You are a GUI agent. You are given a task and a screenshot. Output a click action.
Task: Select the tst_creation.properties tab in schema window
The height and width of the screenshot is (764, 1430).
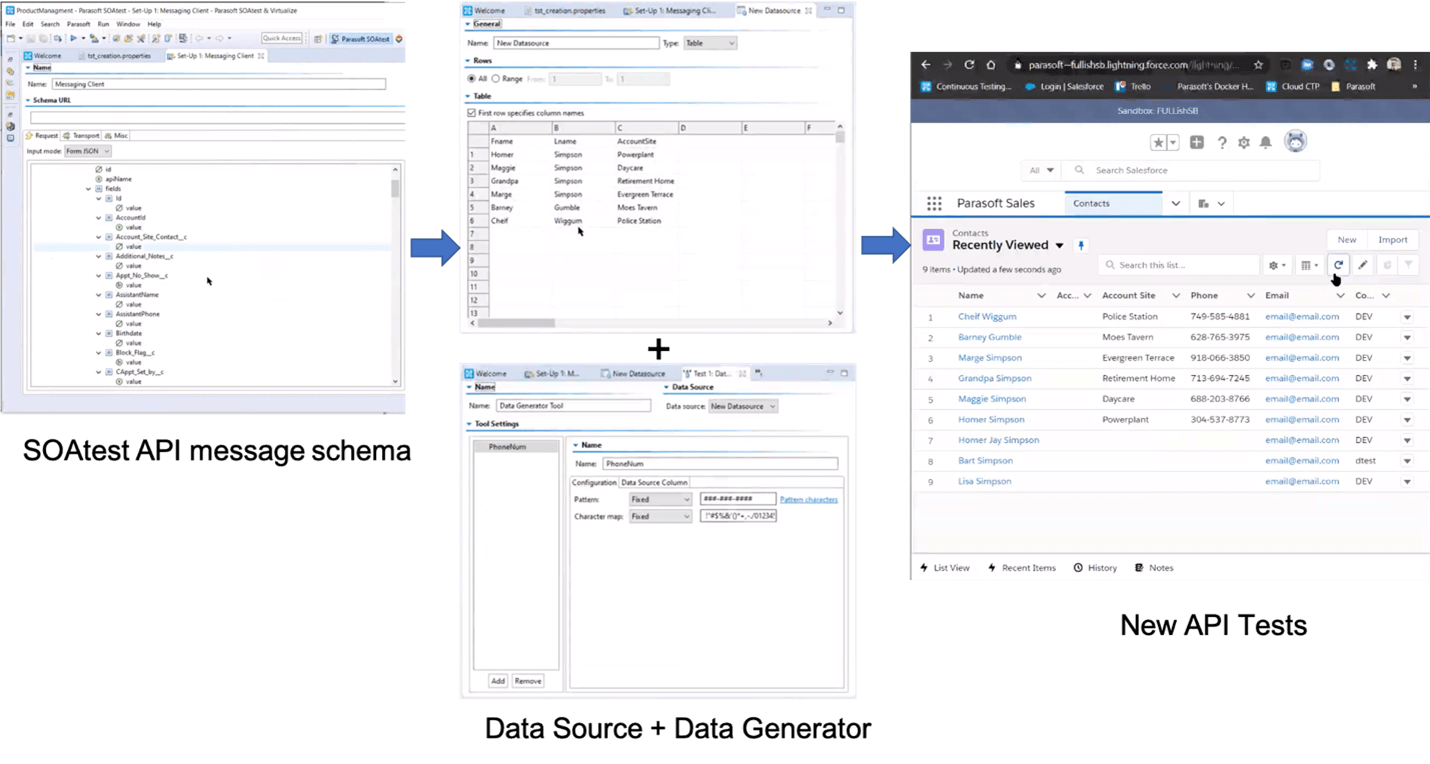pos(114,56)
